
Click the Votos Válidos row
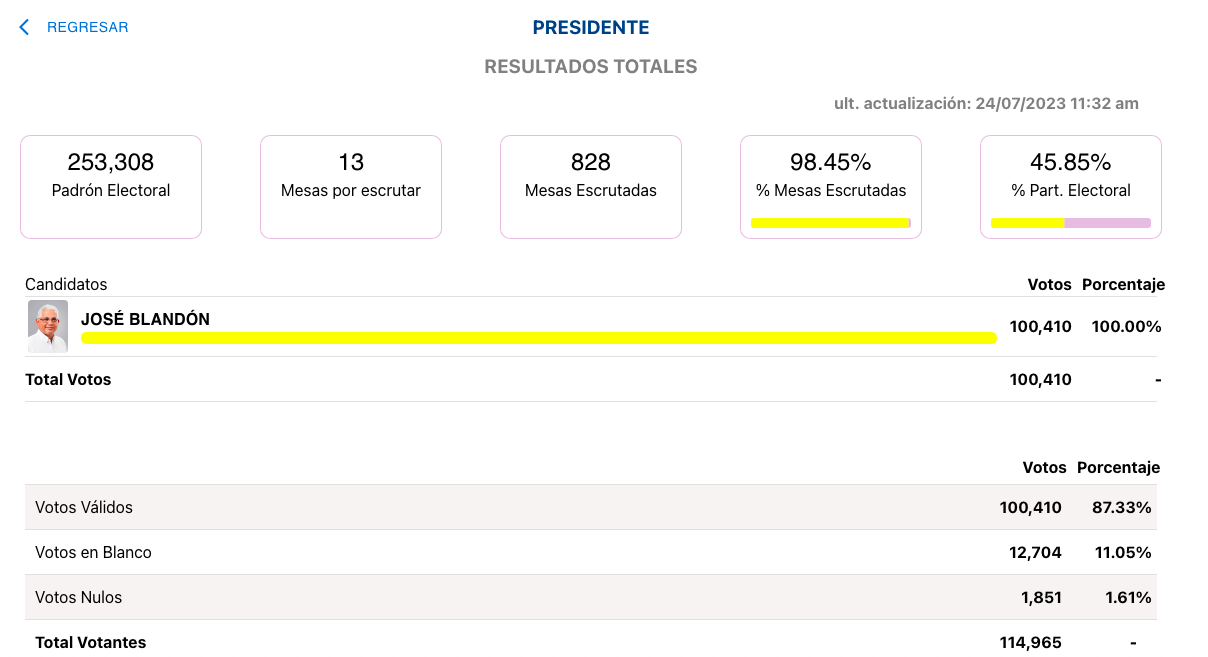(591, 507)
